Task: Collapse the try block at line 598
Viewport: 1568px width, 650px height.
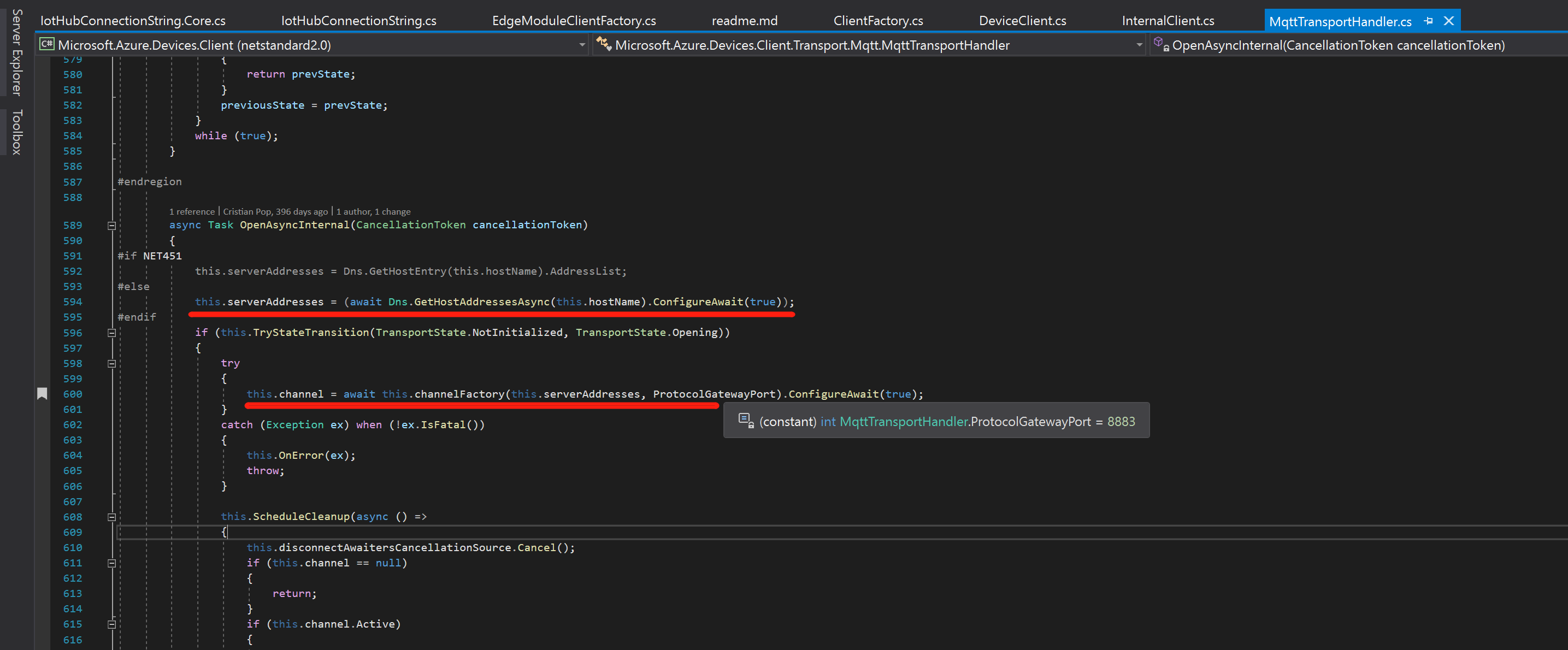Action: tap(111, 363)
